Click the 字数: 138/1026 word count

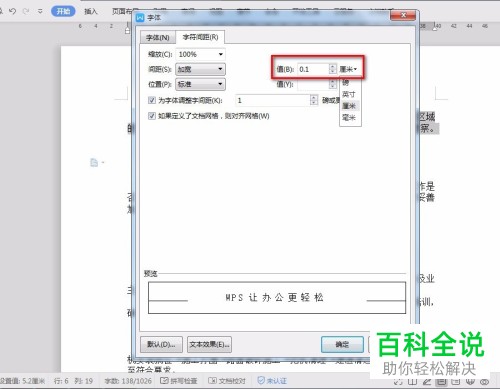click(x=128, y=381)
